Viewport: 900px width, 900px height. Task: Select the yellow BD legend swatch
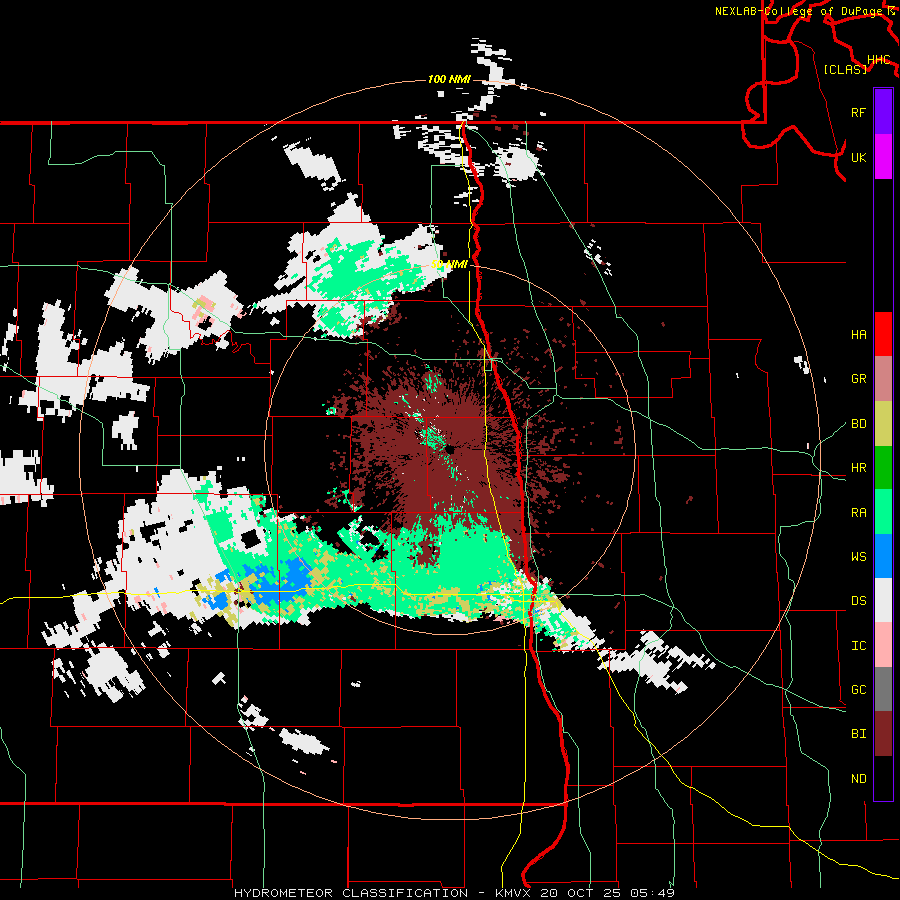[883, 424]
